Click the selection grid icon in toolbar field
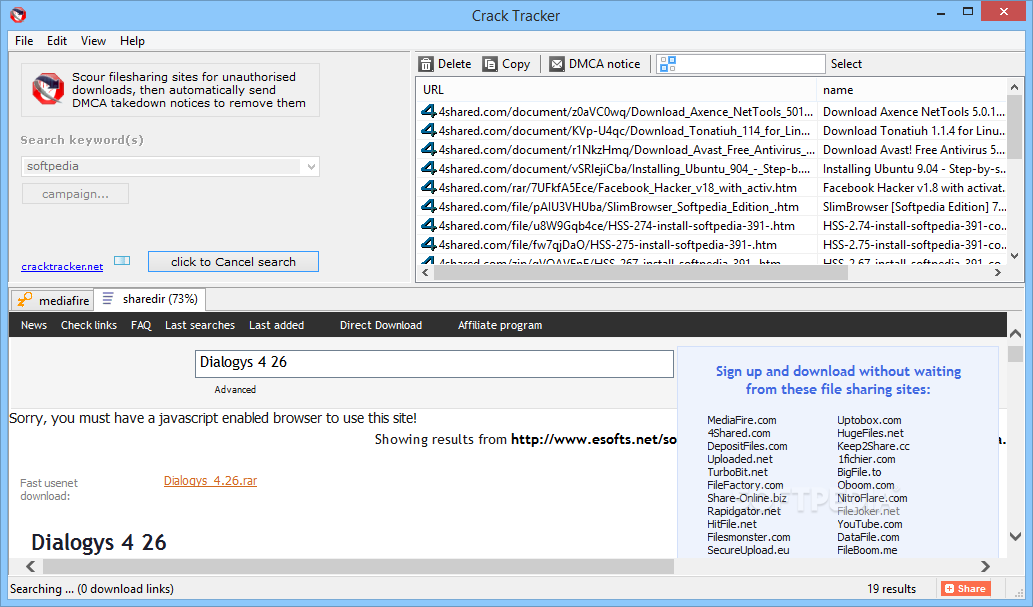 click(x=667, y=64)
